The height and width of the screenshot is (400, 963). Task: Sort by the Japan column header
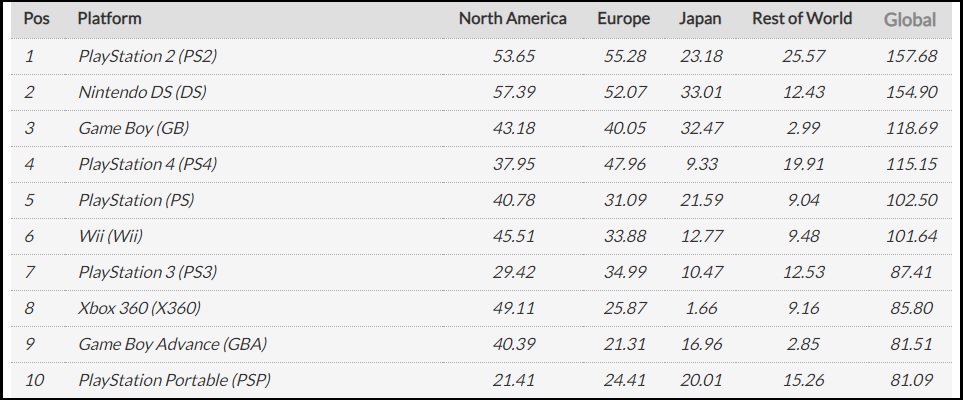(700, 19)
